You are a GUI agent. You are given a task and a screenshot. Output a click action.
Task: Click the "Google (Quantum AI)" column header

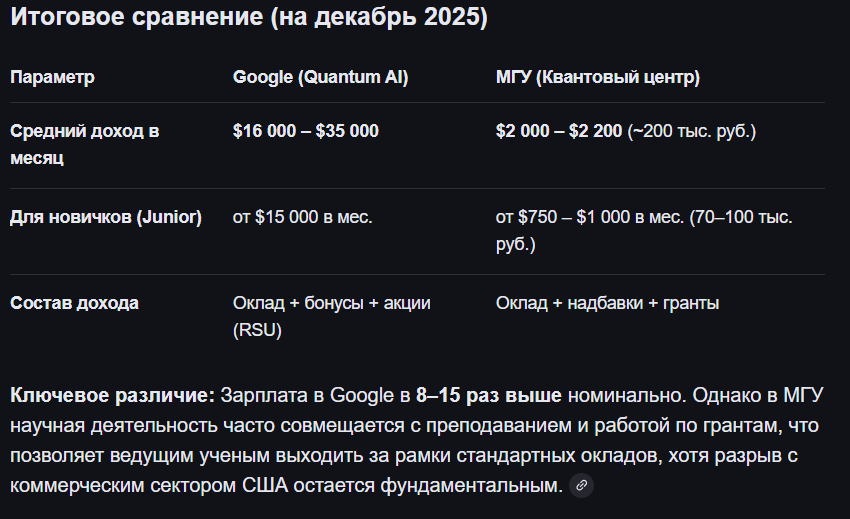pos(320,77)
